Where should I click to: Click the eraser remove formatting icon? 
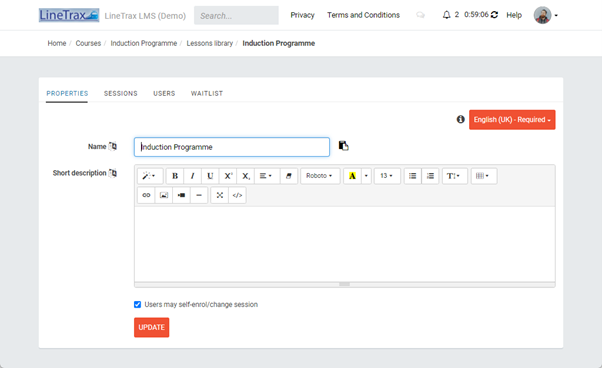coord(289,176)
